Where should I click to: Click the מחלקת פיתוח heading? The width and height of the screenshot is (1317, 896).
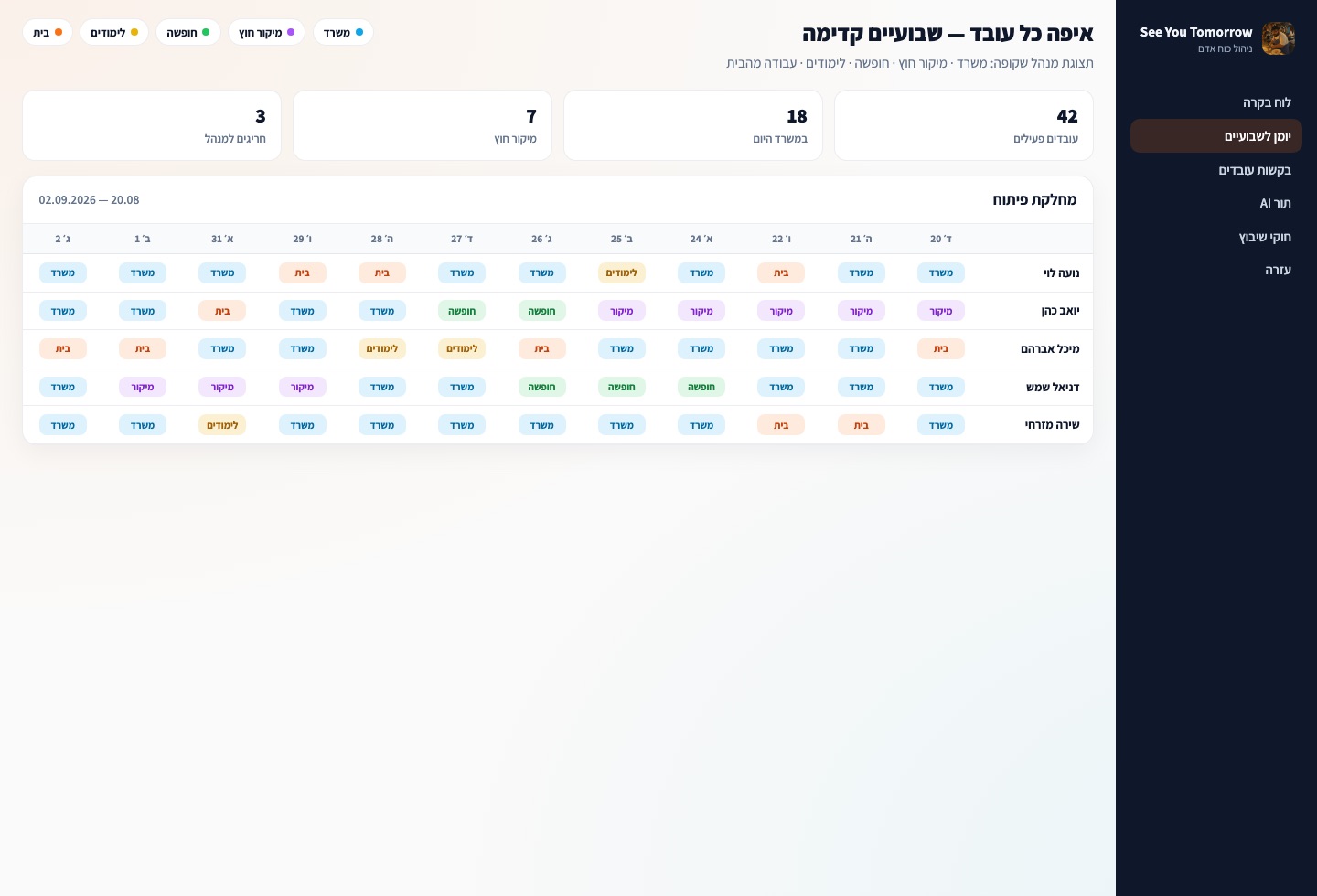pos(1034,199)
